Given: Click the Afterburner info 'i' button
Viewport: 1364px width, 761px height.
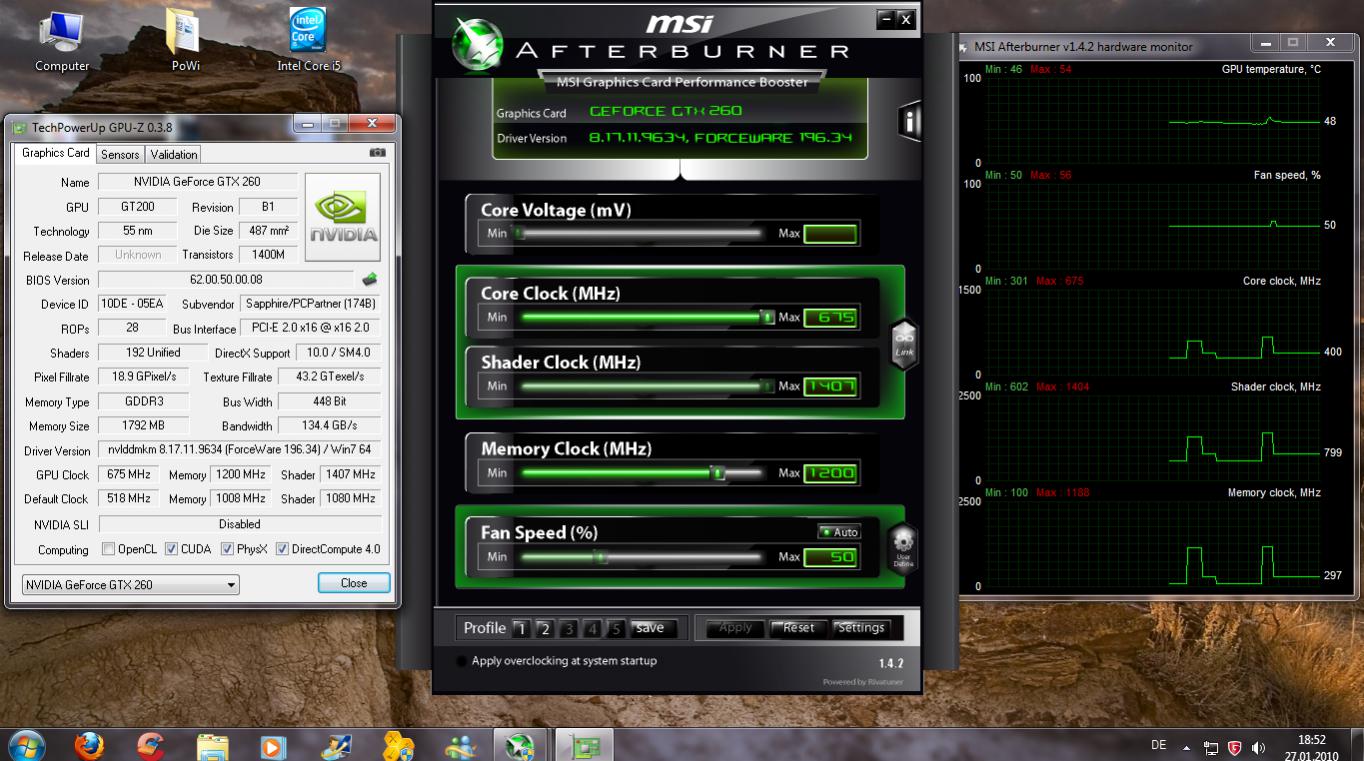Looking at the screenshot, I should [909, 122].
